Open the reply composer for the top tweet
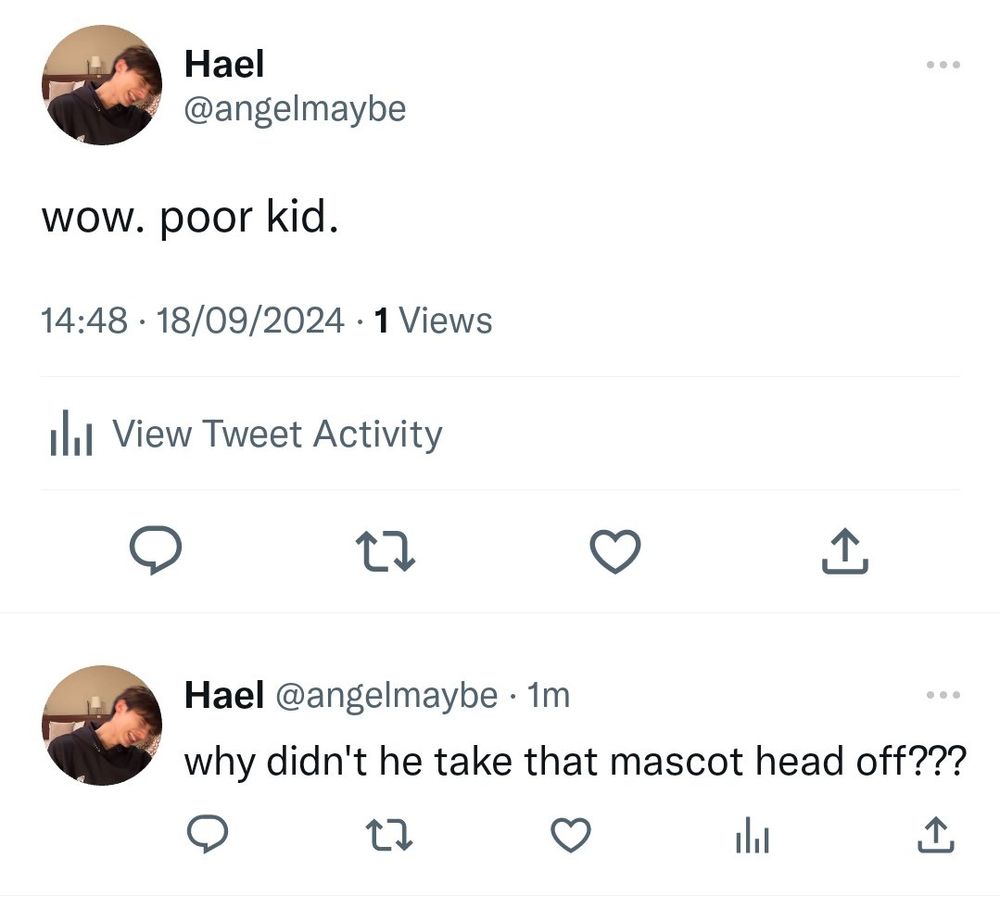This screenshot has width=1000, height=907. tap(158, 549)
